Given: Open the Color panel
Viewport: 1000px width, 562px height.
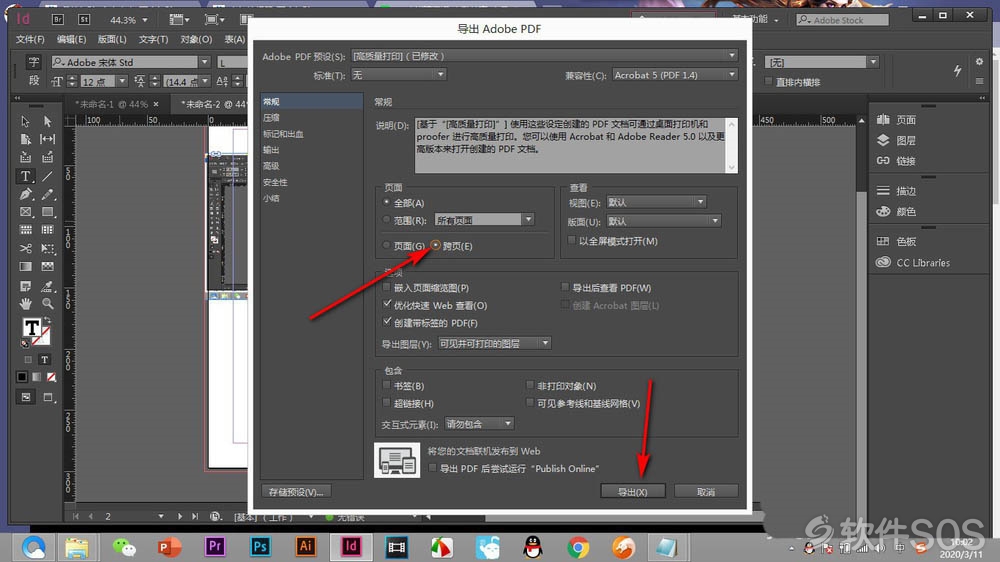Looking at the screenshot, I should click(x=897, y=211).
